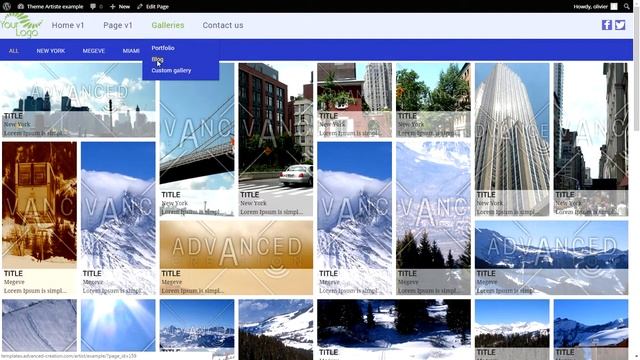
Task: Choose Custom gallery in Galleries submenu
Action: point(171,71)
